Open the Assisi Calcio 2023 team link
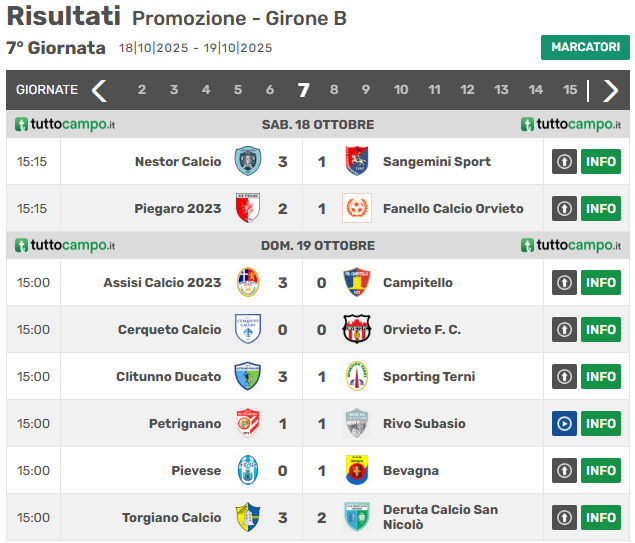 tap(162, 282)
